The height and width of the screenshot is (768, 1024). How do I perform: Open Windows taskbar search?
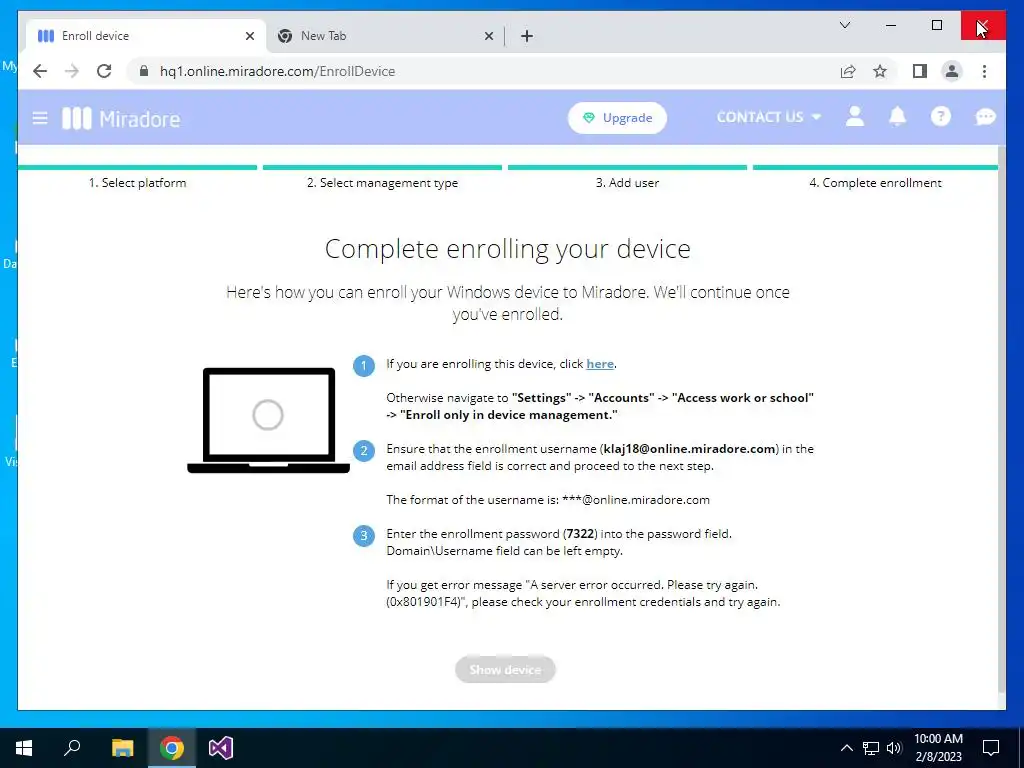click(x=72, y=748)
